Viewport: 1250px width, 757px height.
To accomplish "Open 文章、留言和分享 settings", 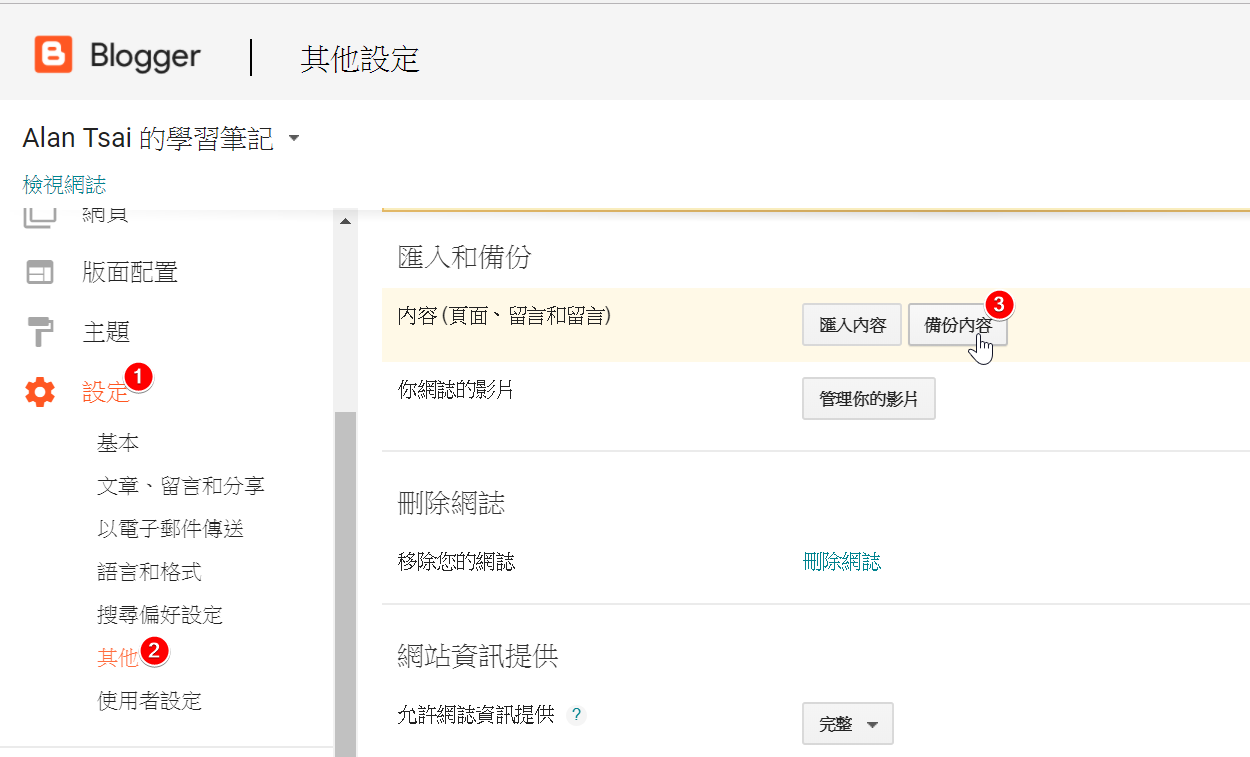I will (x=181, y=486).
